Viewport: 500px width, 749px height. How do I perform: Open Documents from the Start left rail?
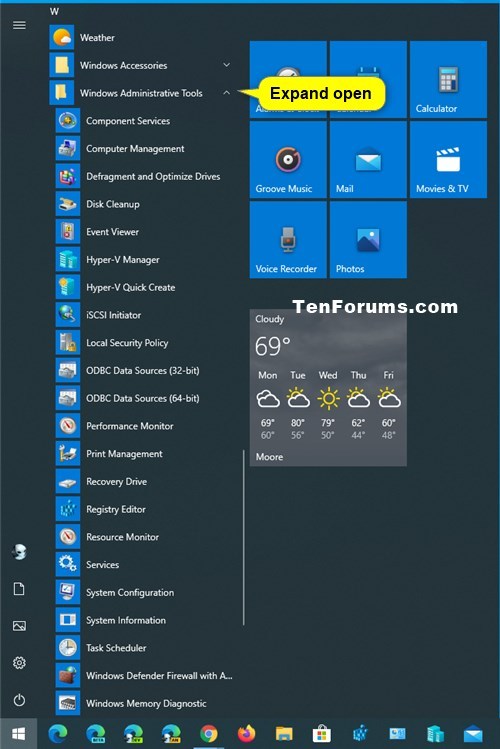19,589
